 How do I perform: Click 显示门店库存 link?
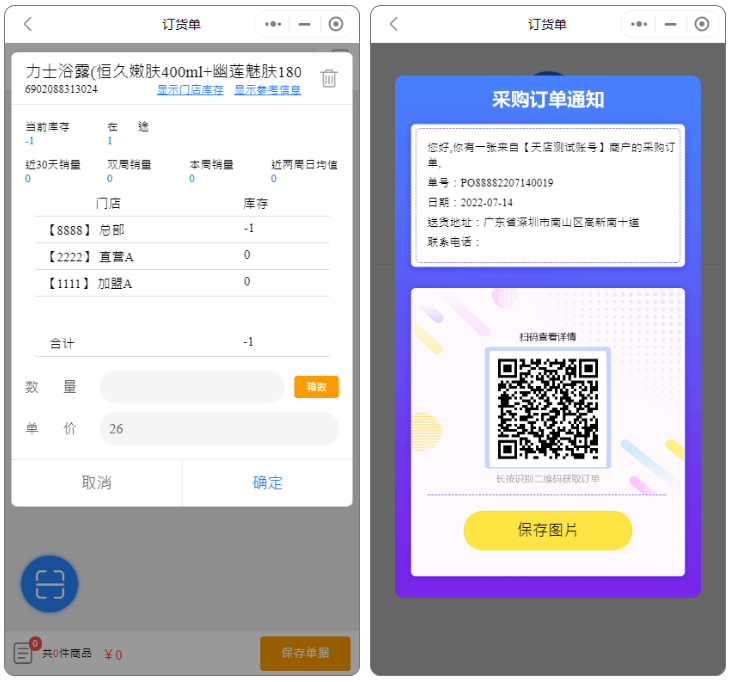point(190,90)
